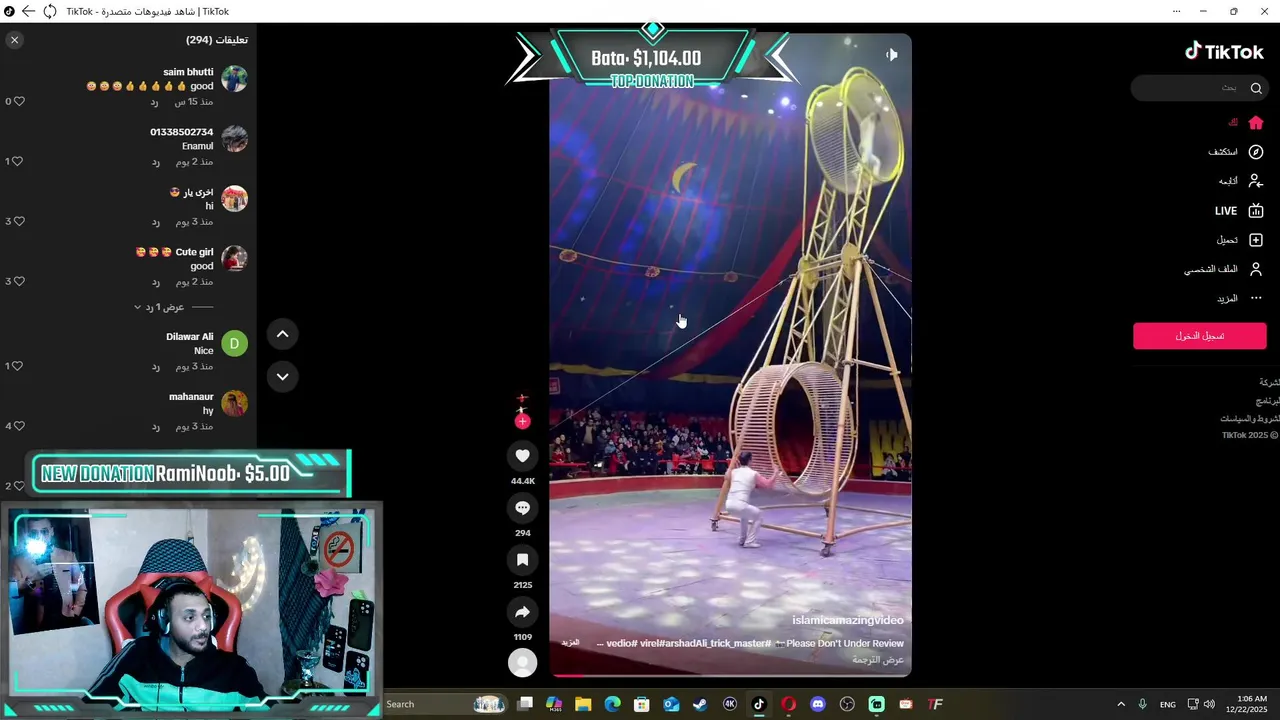Reload the page with the refresh icon
This screenshot has width=1280, height=720.
(x=49, y=11)
